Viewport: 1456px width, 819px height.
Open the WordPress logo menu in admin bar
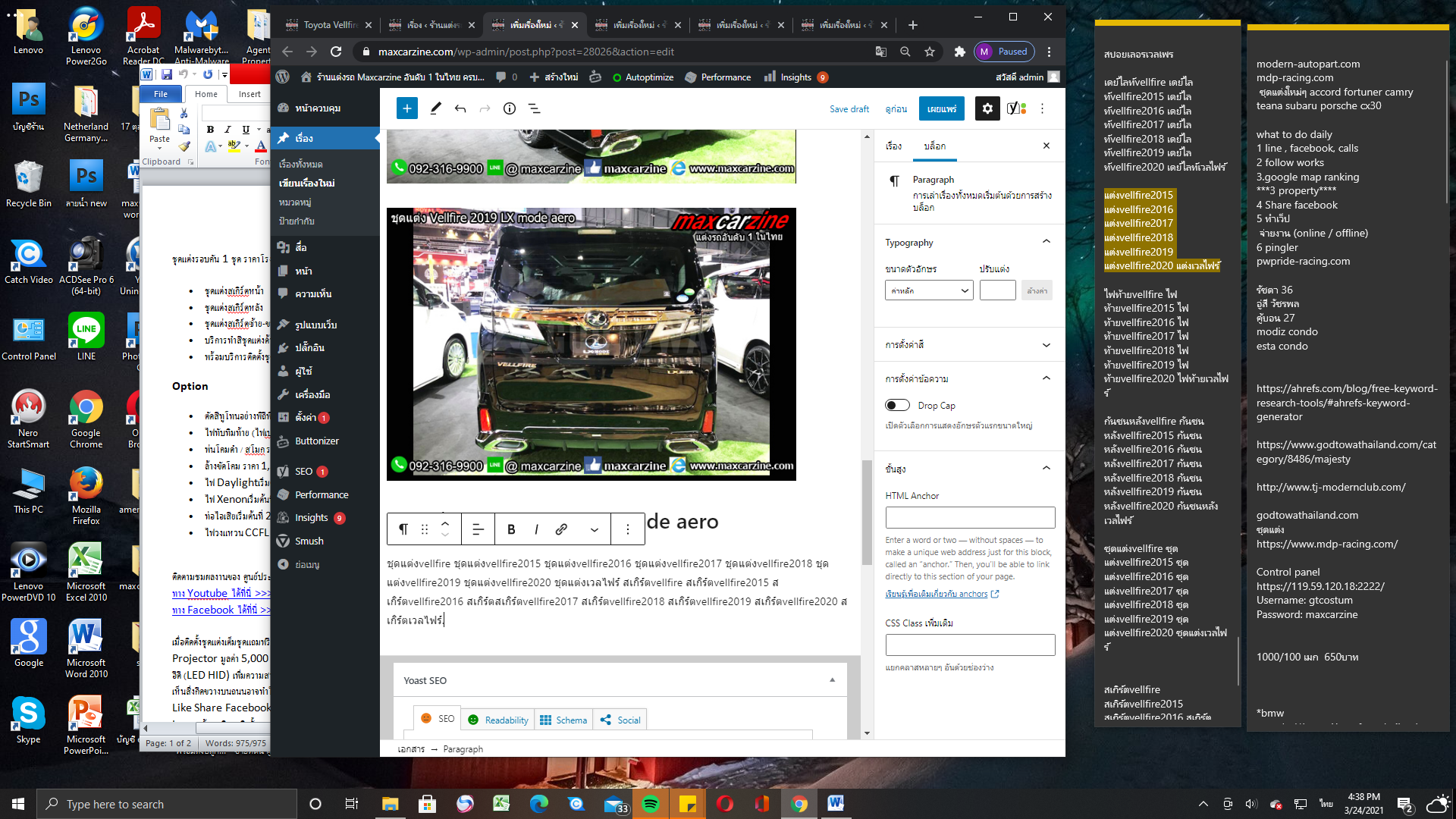coord(283,77)
